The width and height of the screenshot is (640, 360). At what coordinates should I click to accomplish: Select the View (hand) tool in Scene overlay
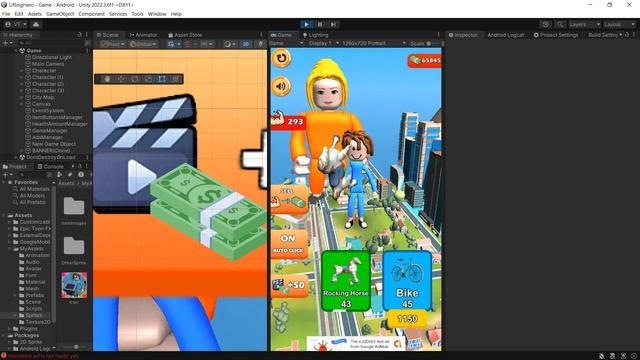pos(107,79)
